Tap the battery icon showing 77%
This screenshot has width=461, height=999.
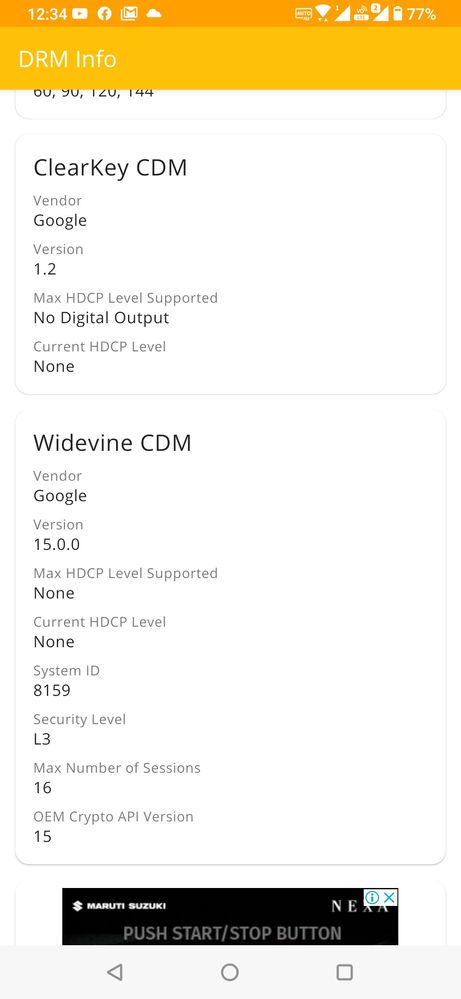[x=398, y=13]
